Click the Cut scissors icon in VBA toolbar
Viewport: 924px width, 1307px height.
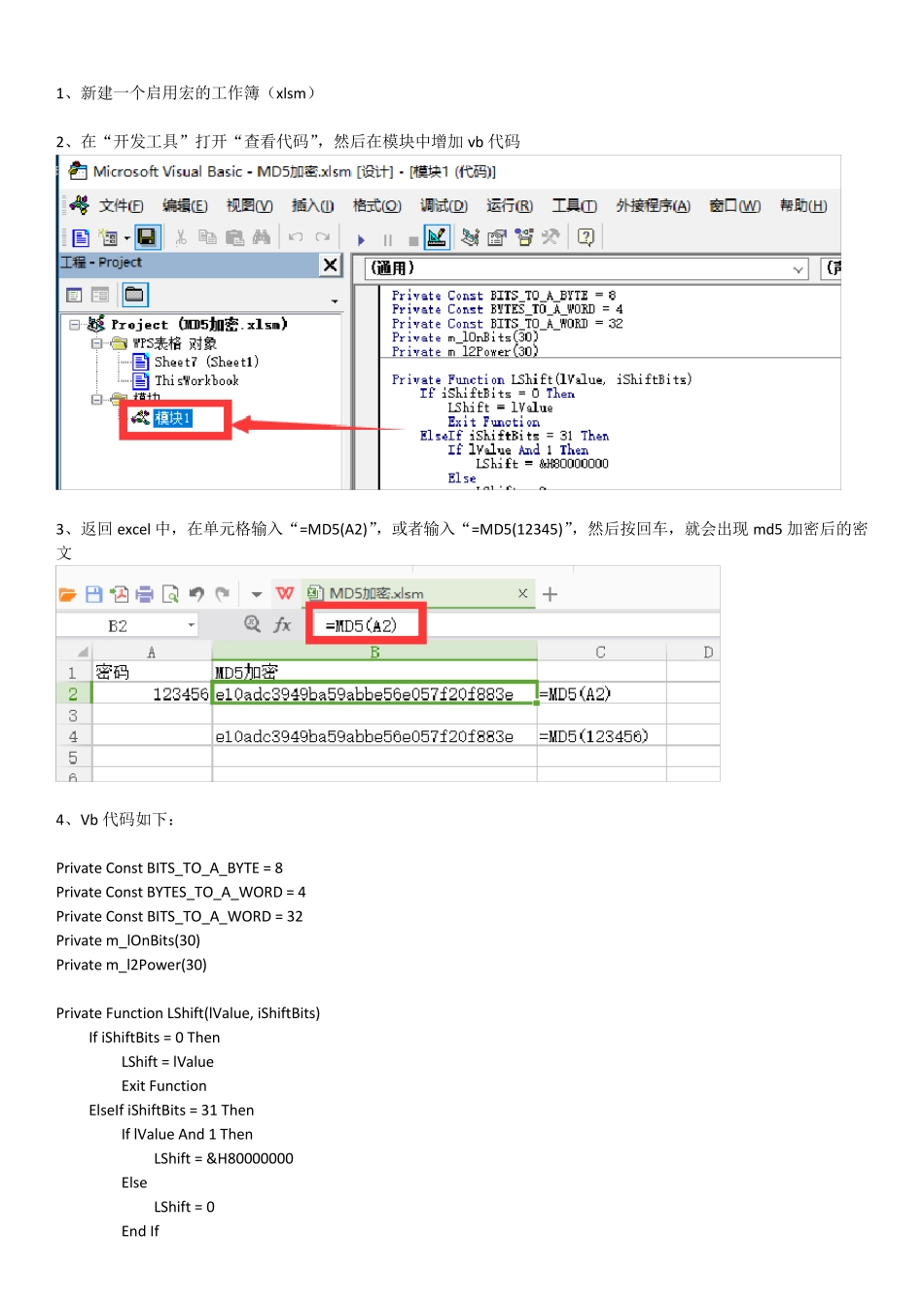pyautogui.click(x=181, y=237)
